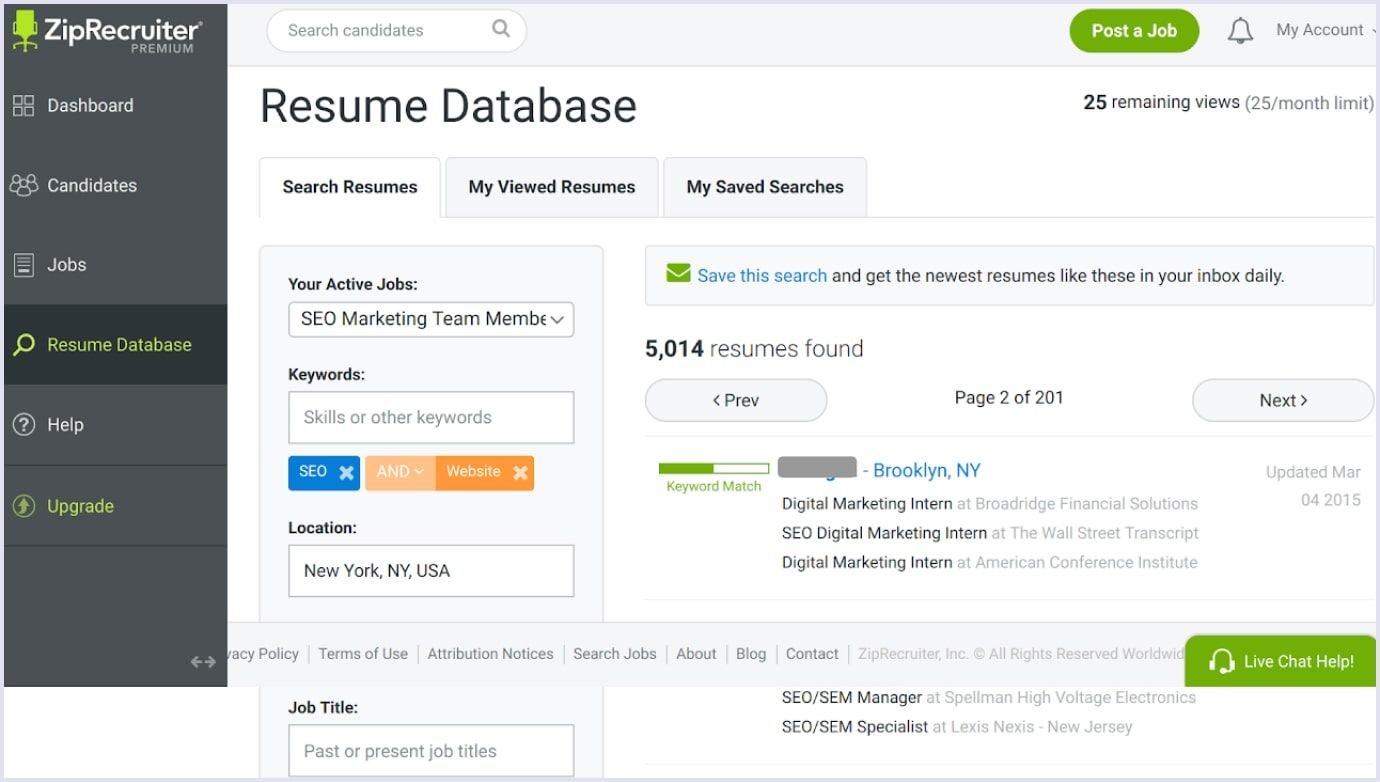Click SEO/SEM Manager at Spellman entry
This screenshot has height=782, width=1380.
click(x=989, y=697)
